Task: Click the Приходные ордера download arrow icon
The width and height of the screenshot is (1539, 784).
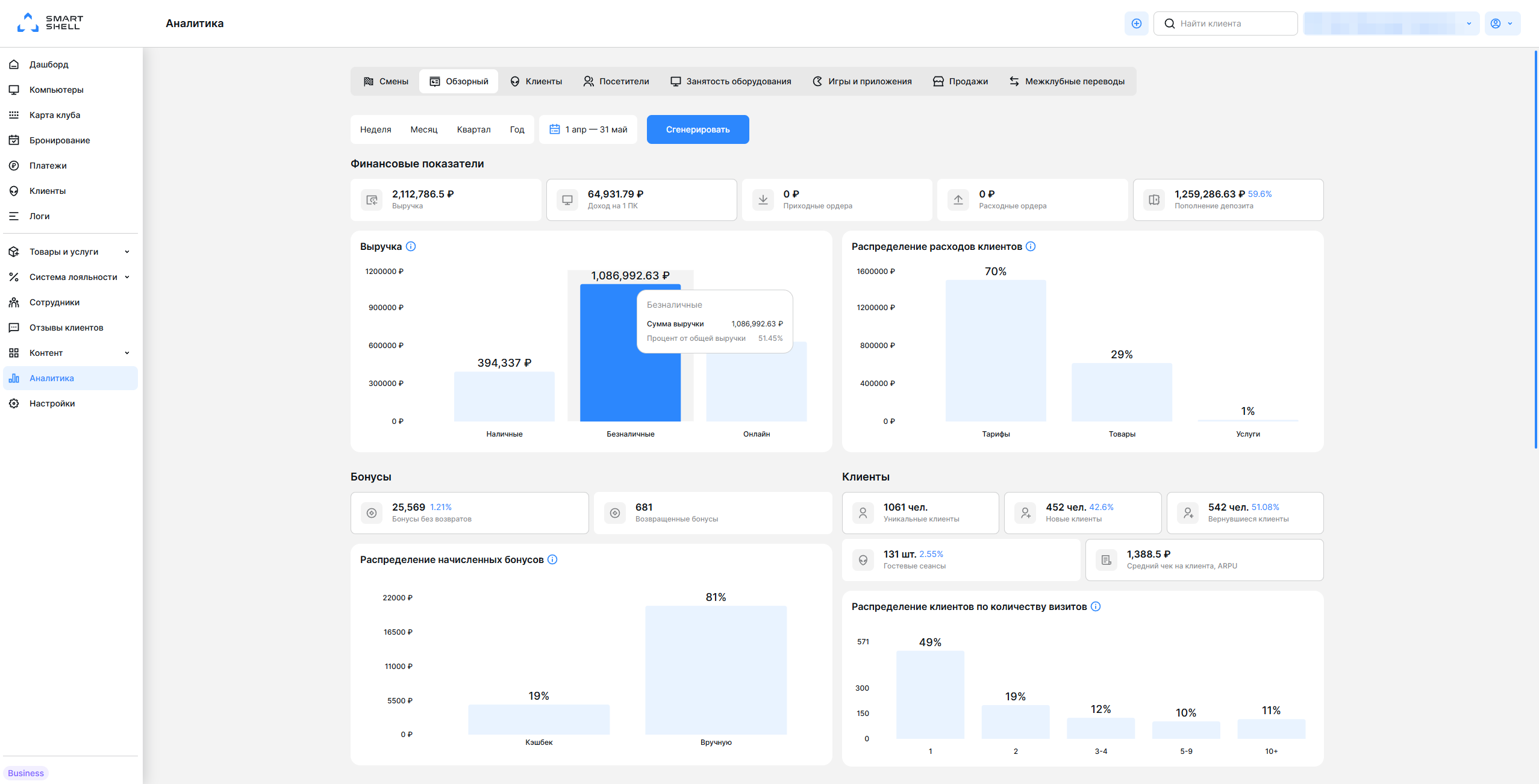Action: pyautogui.click(x=763, y=200)
